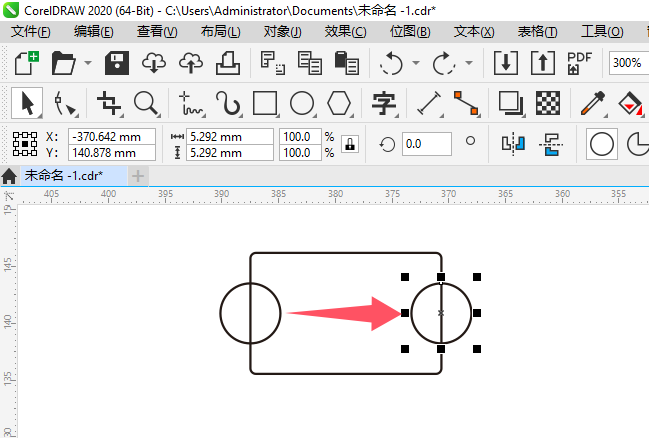
Task: Select the Shape edit tool
Action: point(65,103)
